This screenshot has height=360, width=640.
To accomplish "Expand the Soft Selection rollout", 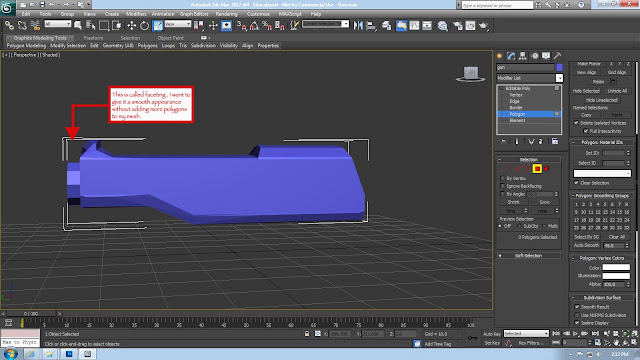I will pos(529,256).
